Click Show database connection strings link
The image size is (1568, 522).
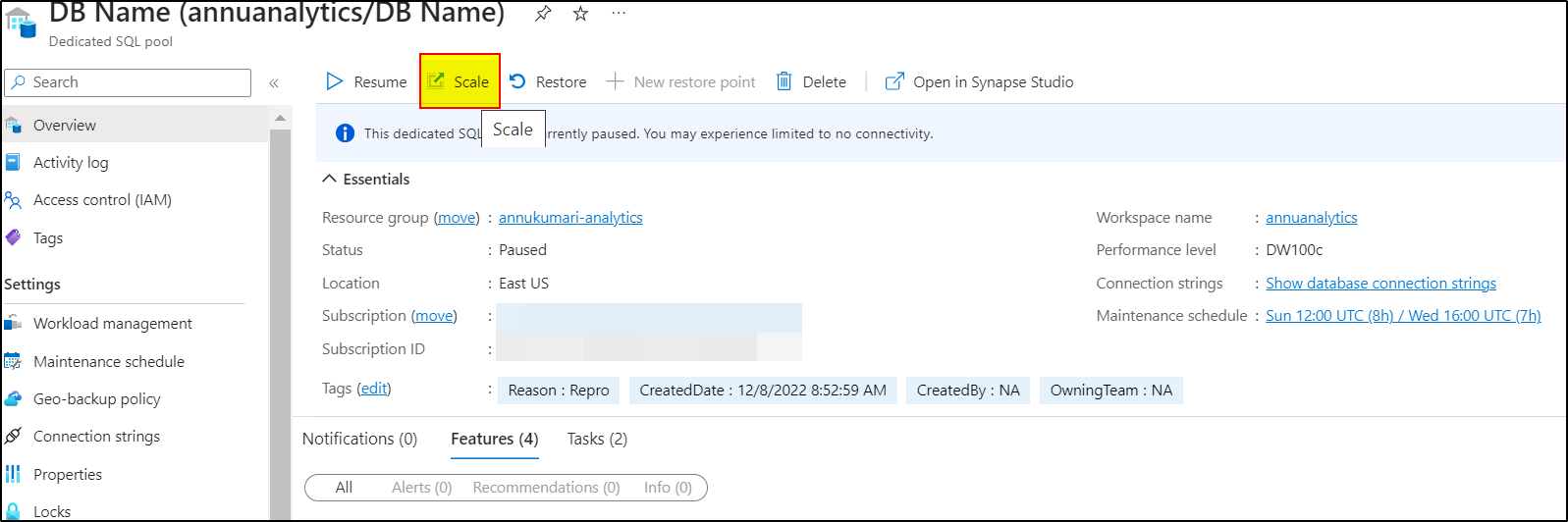coord(1380,284)
